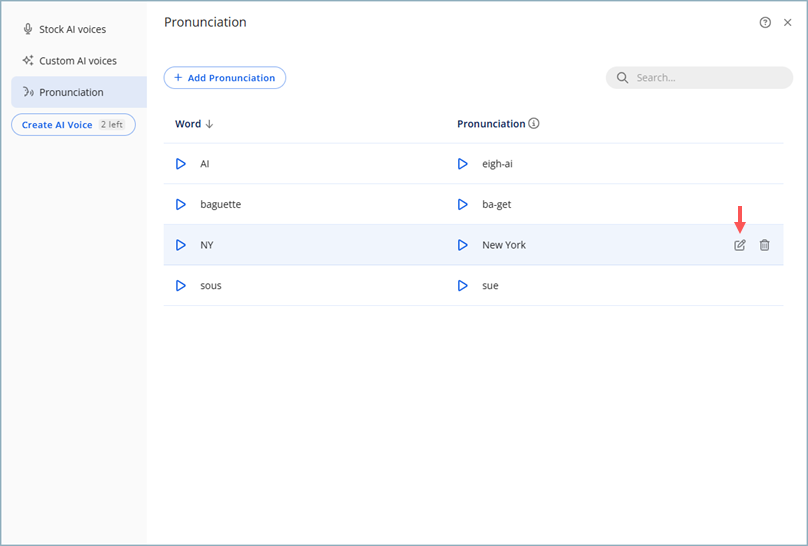Switch to Custom AI voices tab
Screen dimensions: 808x546
[77, 61]
